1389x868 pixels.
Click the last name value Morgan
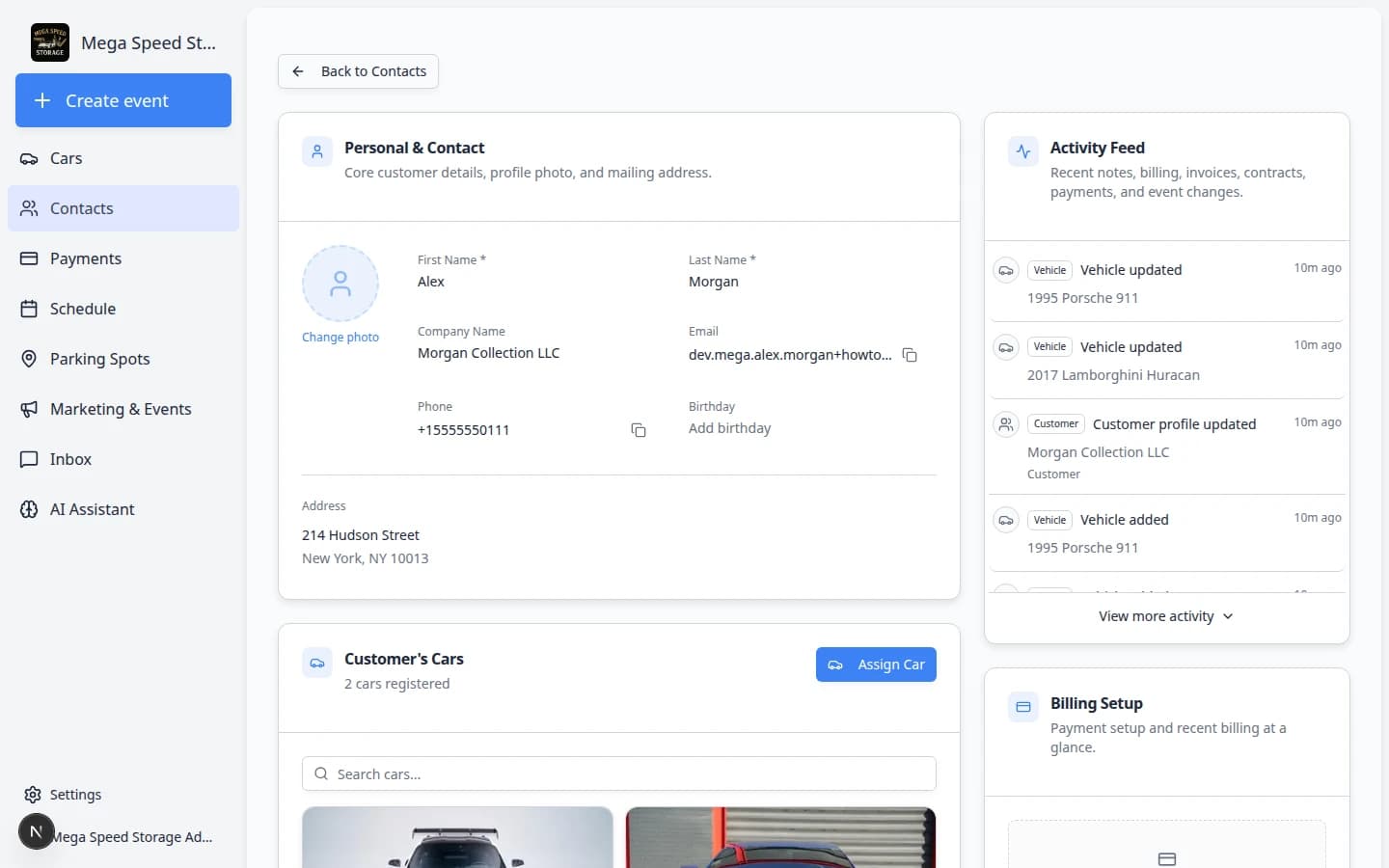click(x=714, y=282)
